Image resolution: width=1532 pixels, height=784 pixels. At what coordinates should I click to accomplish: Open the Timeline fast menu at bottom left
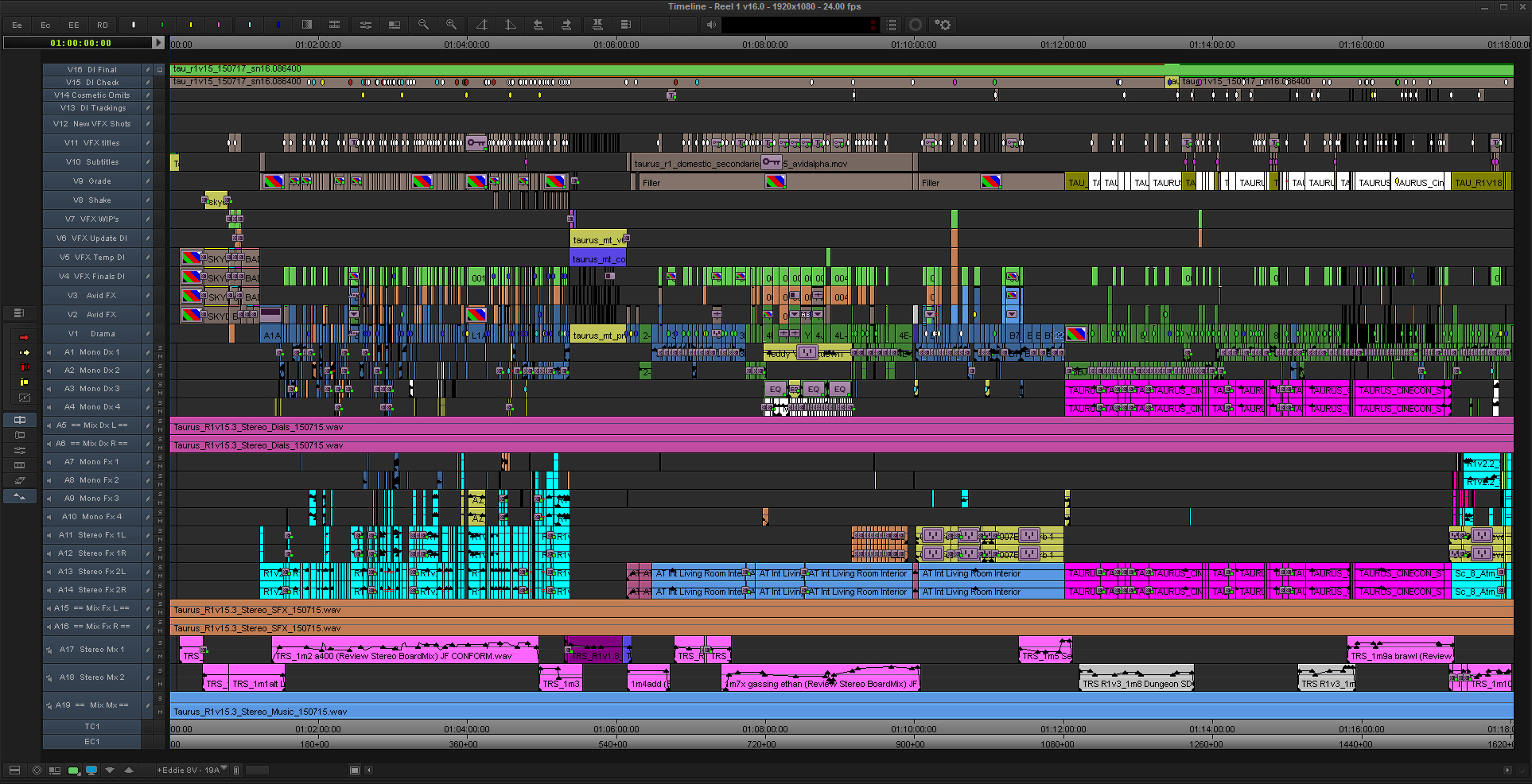click(x=14, y=770)
